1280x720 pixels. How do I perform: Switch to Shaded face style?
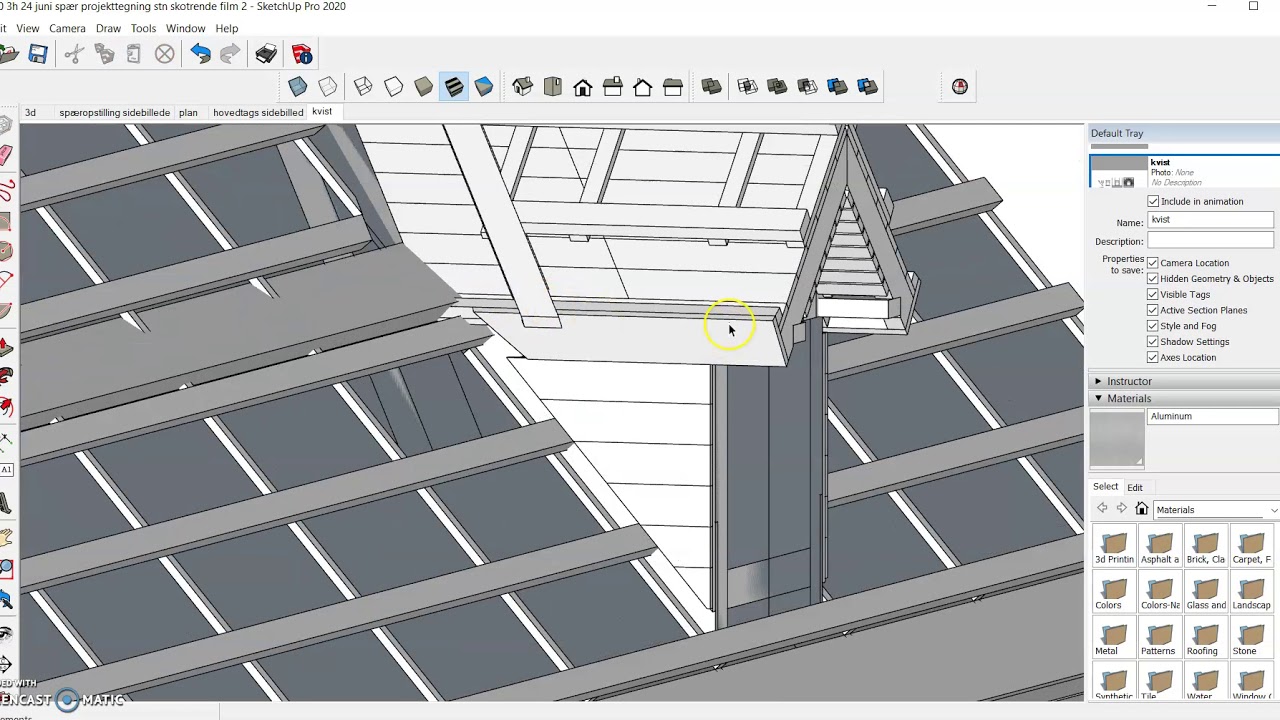[x=423, y=87]
